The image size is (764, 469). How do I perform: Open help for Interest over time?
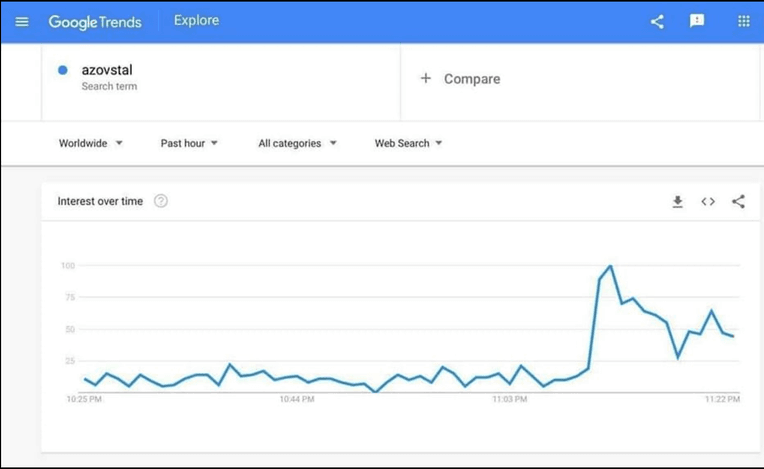pos(161,201)
